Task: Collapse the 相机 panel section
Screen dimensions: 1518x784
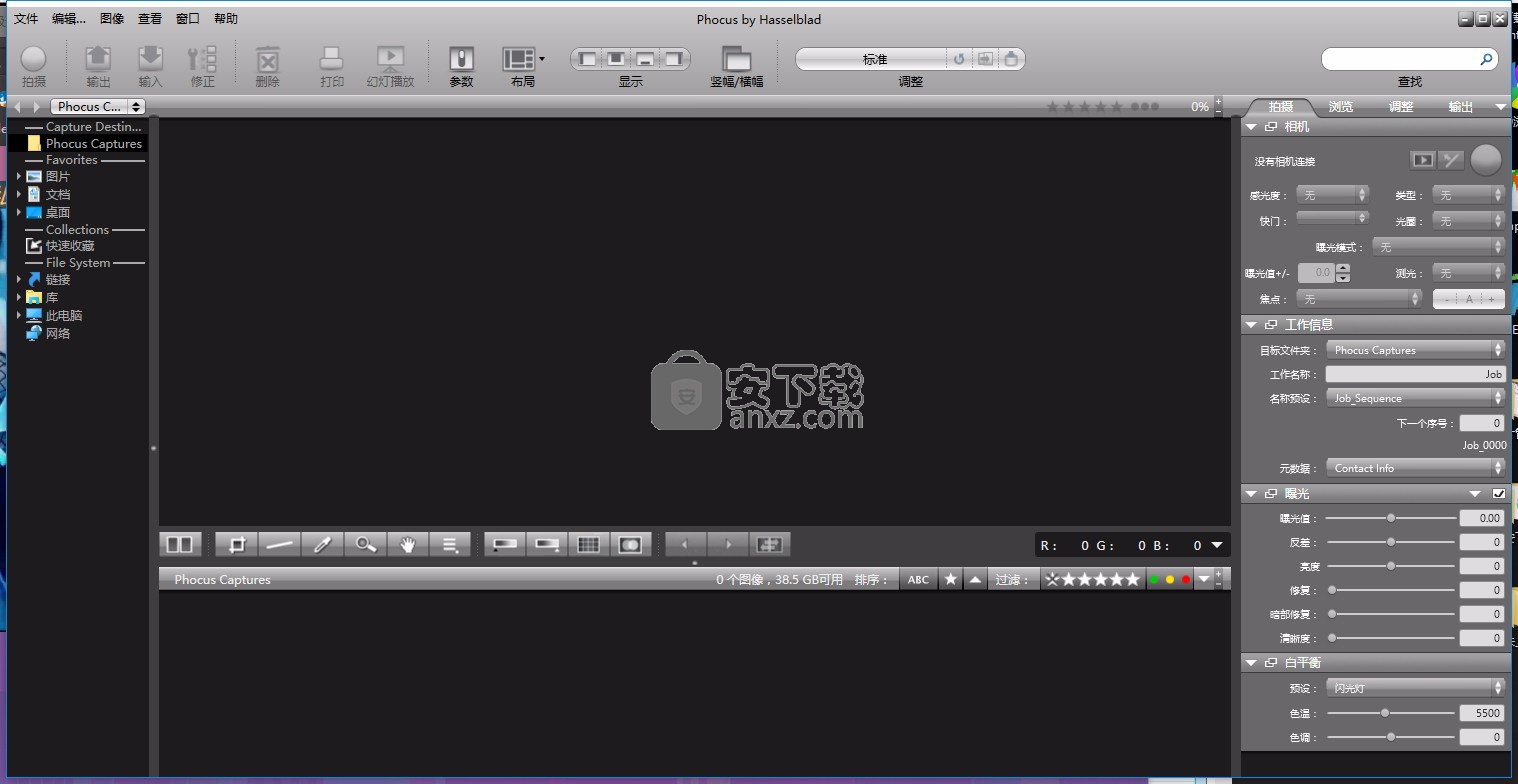Action: point(1251,127)
